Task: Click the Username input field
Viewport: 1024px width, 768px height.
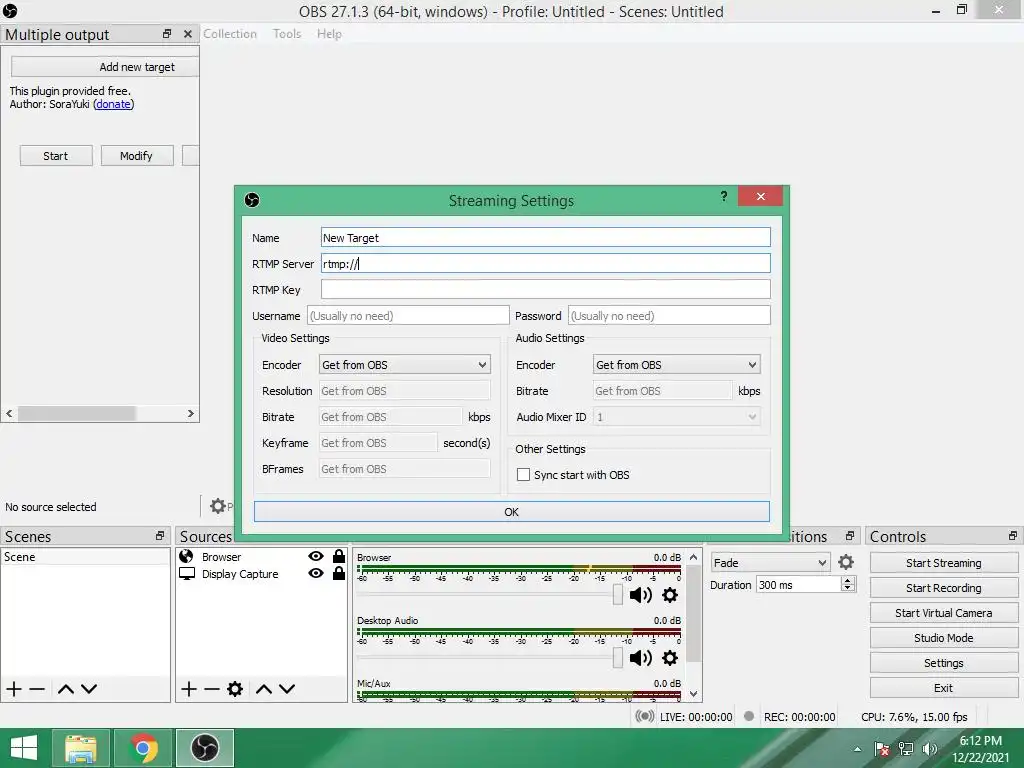Action: pyautogui.click(x=408, y=315)
